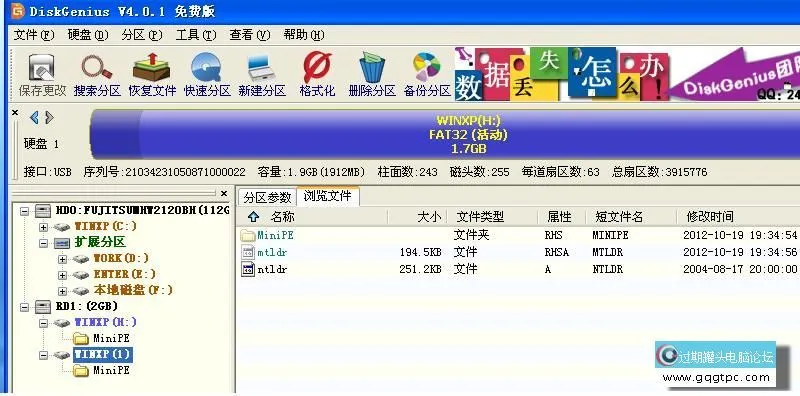Viewport: 800px width, 396px height.
Task: Click the up-folder arrow icon
Action: coord(254,217)
